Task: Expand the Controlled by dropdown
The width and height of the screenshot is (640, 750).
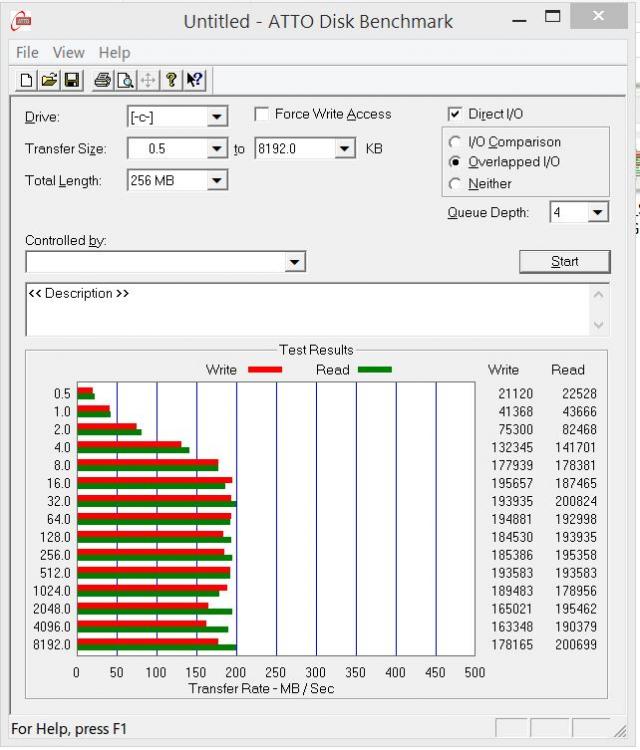Action: (x=295, y=262)
